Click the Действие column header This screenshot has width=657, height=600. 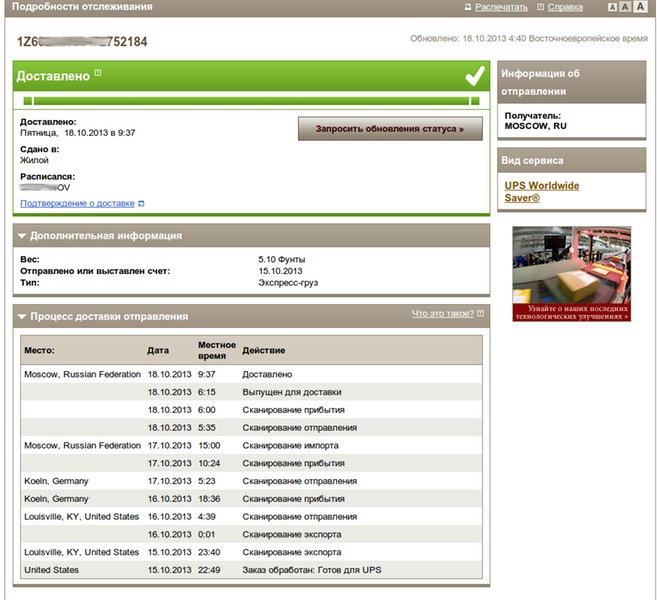click(264, 350)
